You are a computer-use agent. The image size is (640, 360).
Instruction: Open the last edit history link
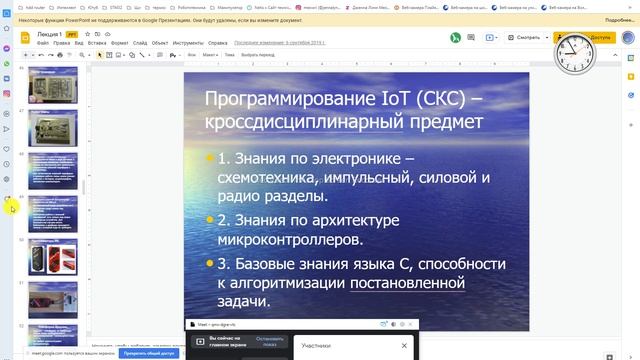click(280, 43)
